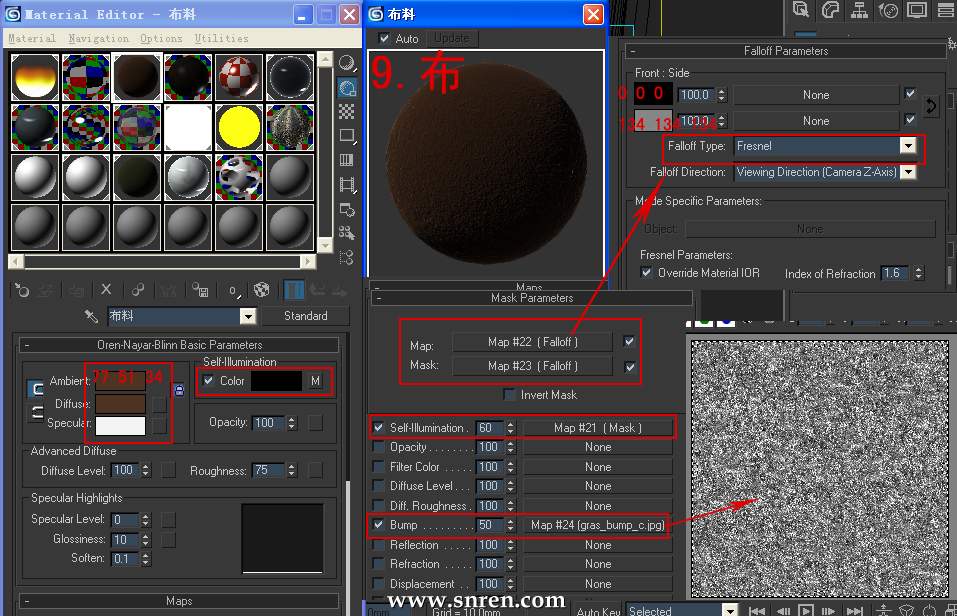
Task: Click the Ambient-Diffuse lock icon
Action: pos(179,390)
